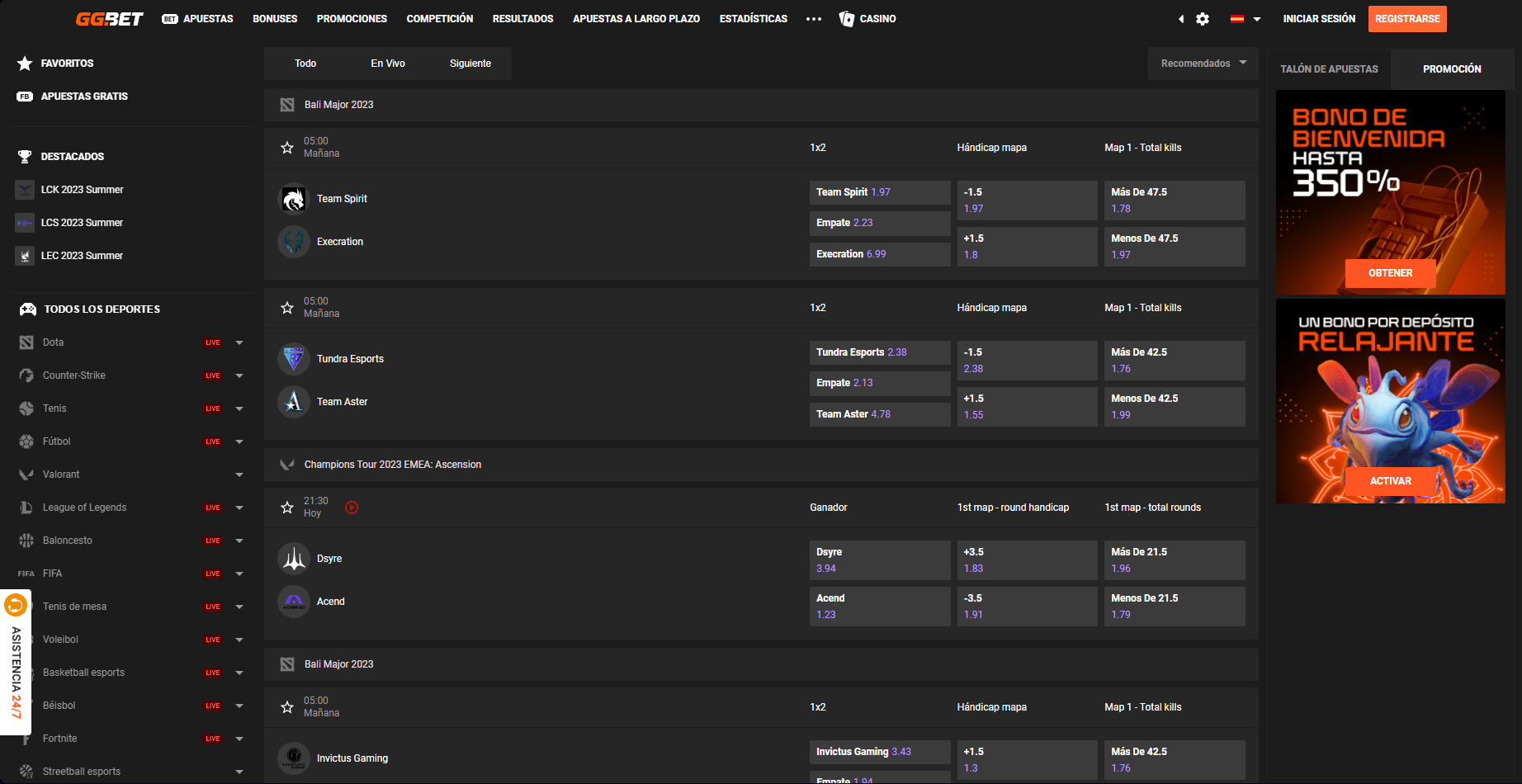Select Acend winner odds 1.23

tap(879, 607)
